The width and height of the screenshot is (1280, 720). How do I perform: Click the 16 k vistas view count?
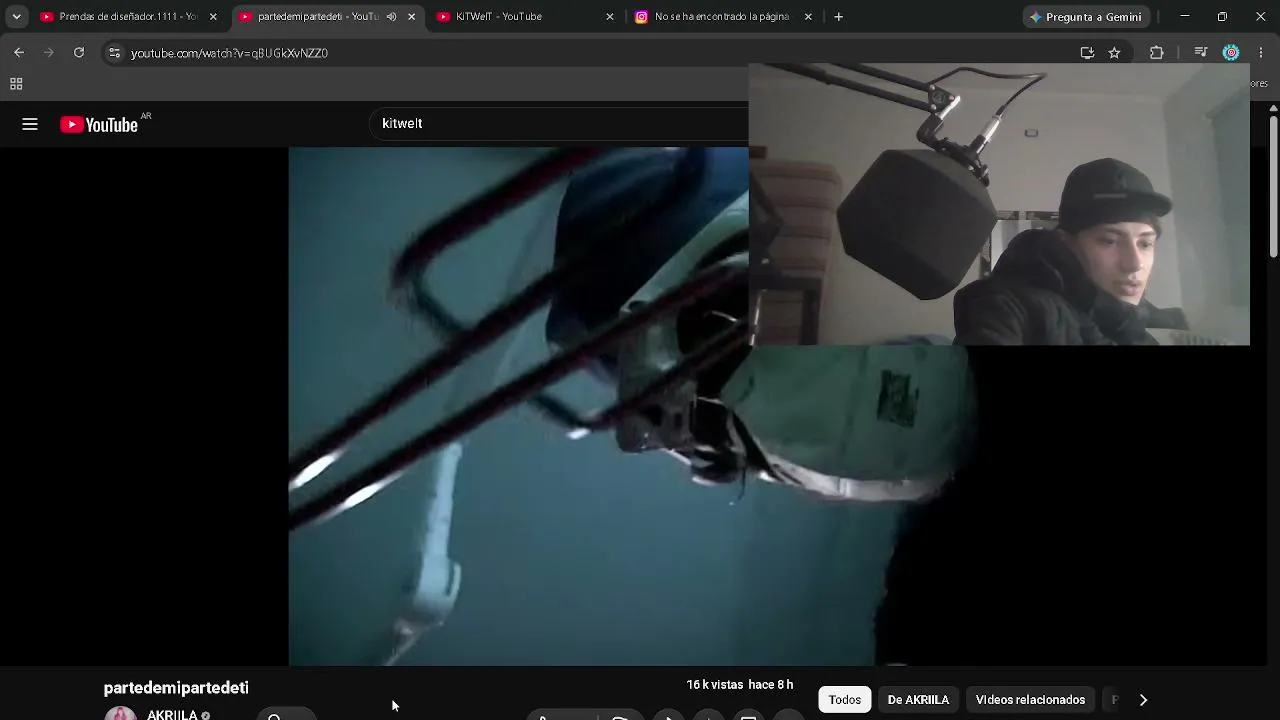[x=714, y=685]
